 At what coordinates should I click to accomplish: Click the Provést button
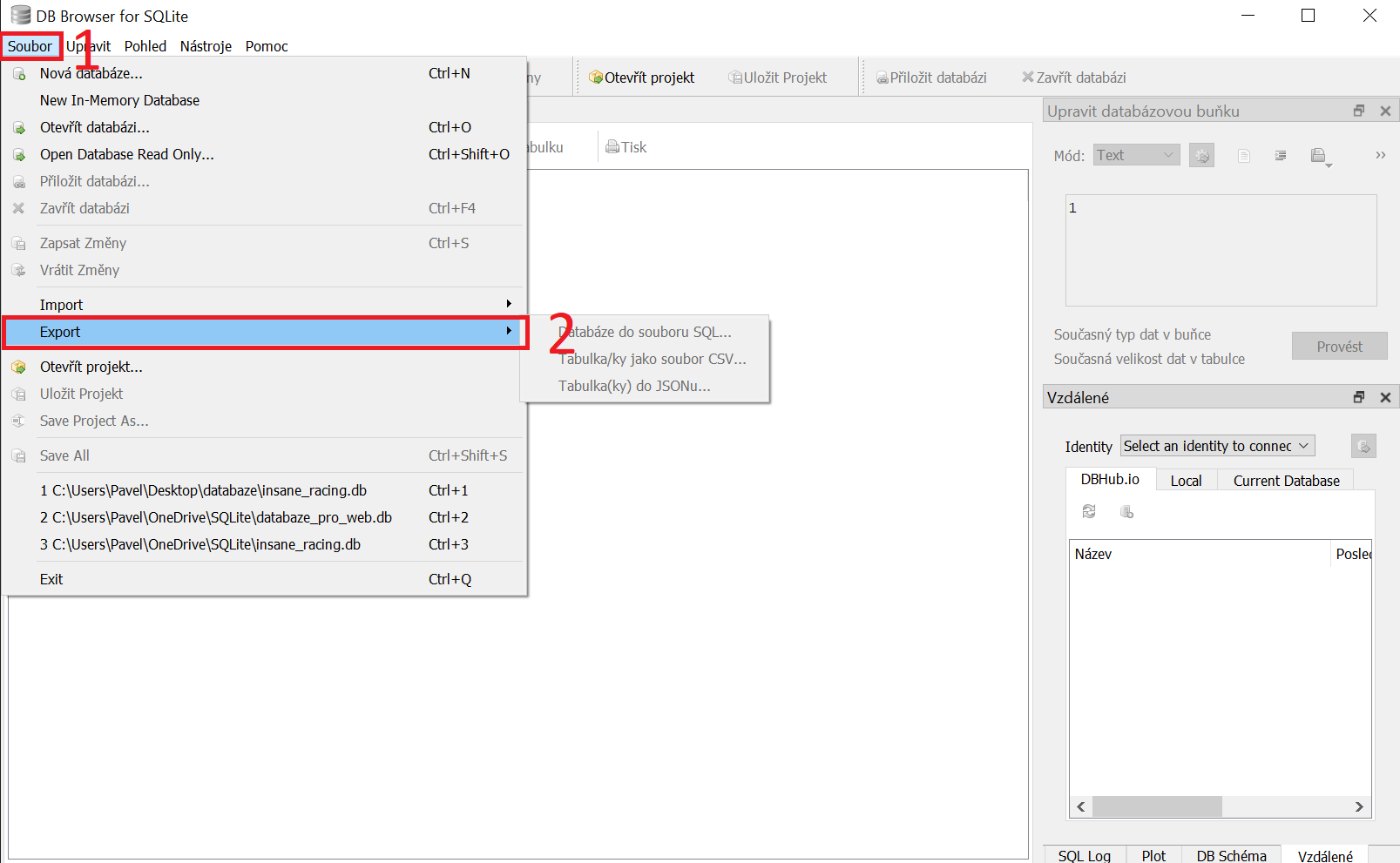pyautogui.click(x=1339, y=347)
